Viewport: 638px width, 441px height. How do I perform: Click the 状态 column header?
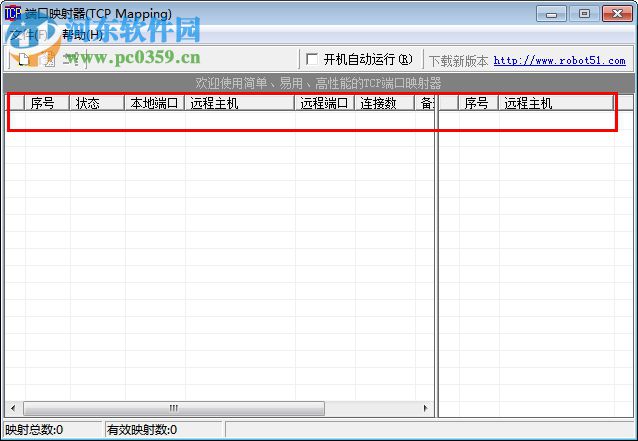97,103
